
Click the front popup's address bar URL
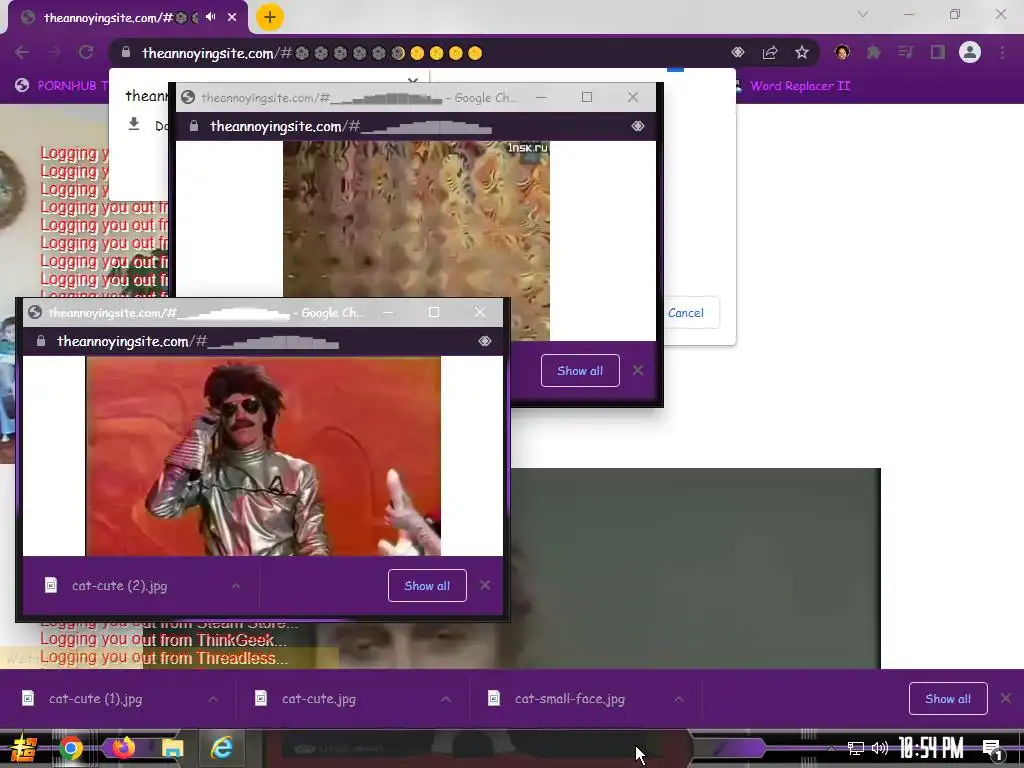198,342
